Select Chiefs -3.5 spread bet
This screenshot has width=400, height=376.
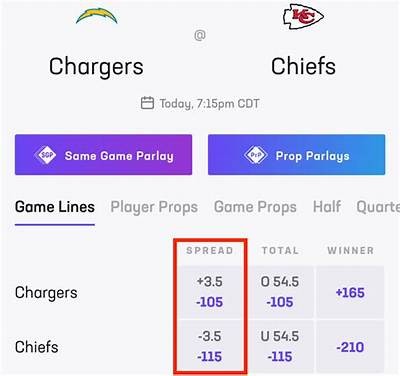[210, 346]
